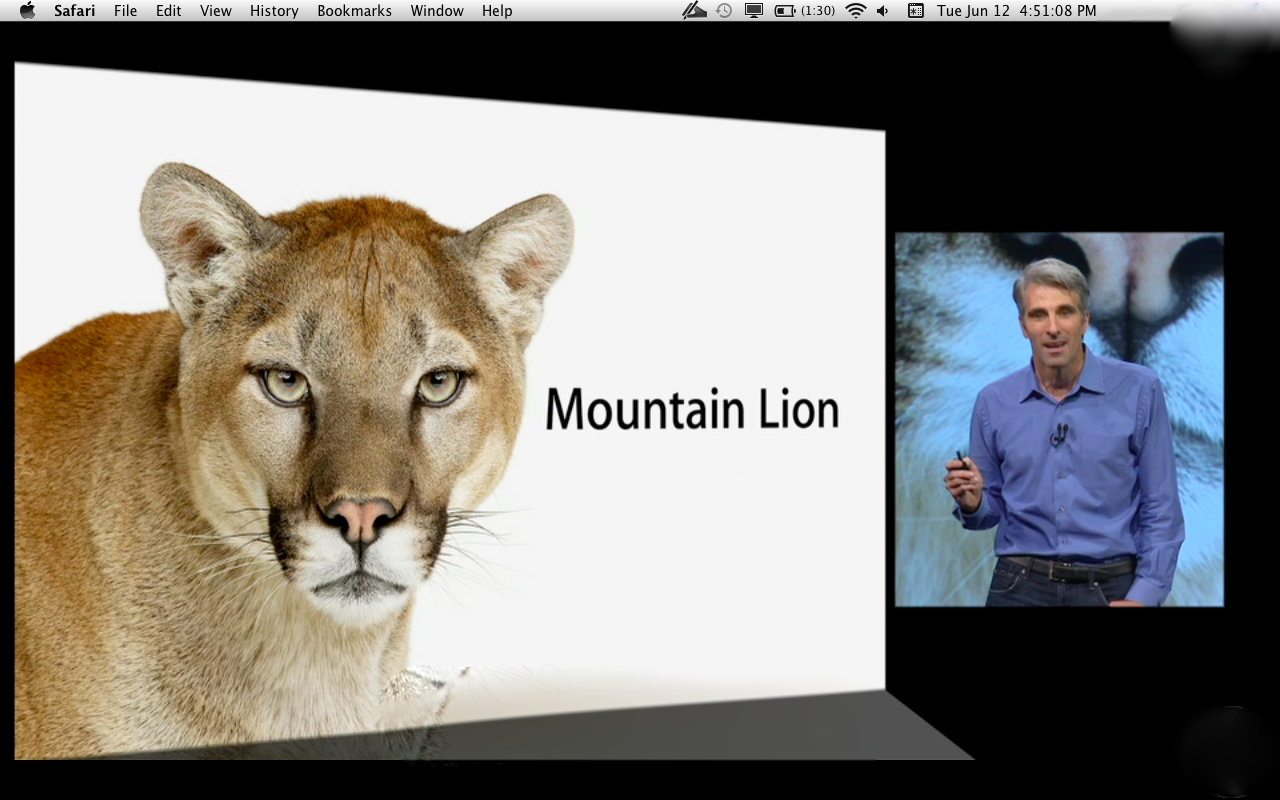Image resolution: width=1280 pixels, height=800 pixels.
Task: Open the Wi-Fi status menu
Action: (855, 11)
